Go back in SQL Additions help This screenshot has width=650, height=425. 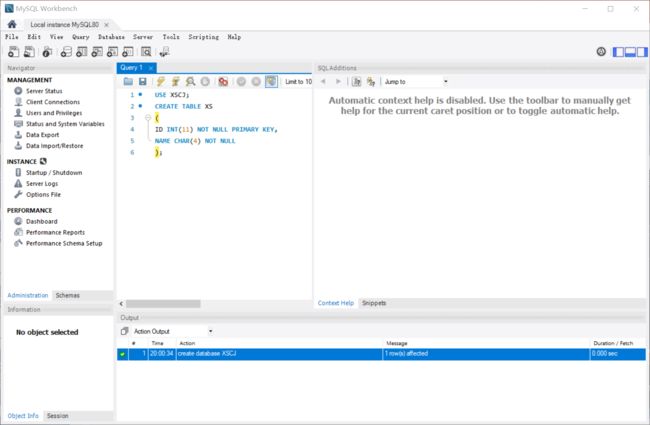click(323, 82)
